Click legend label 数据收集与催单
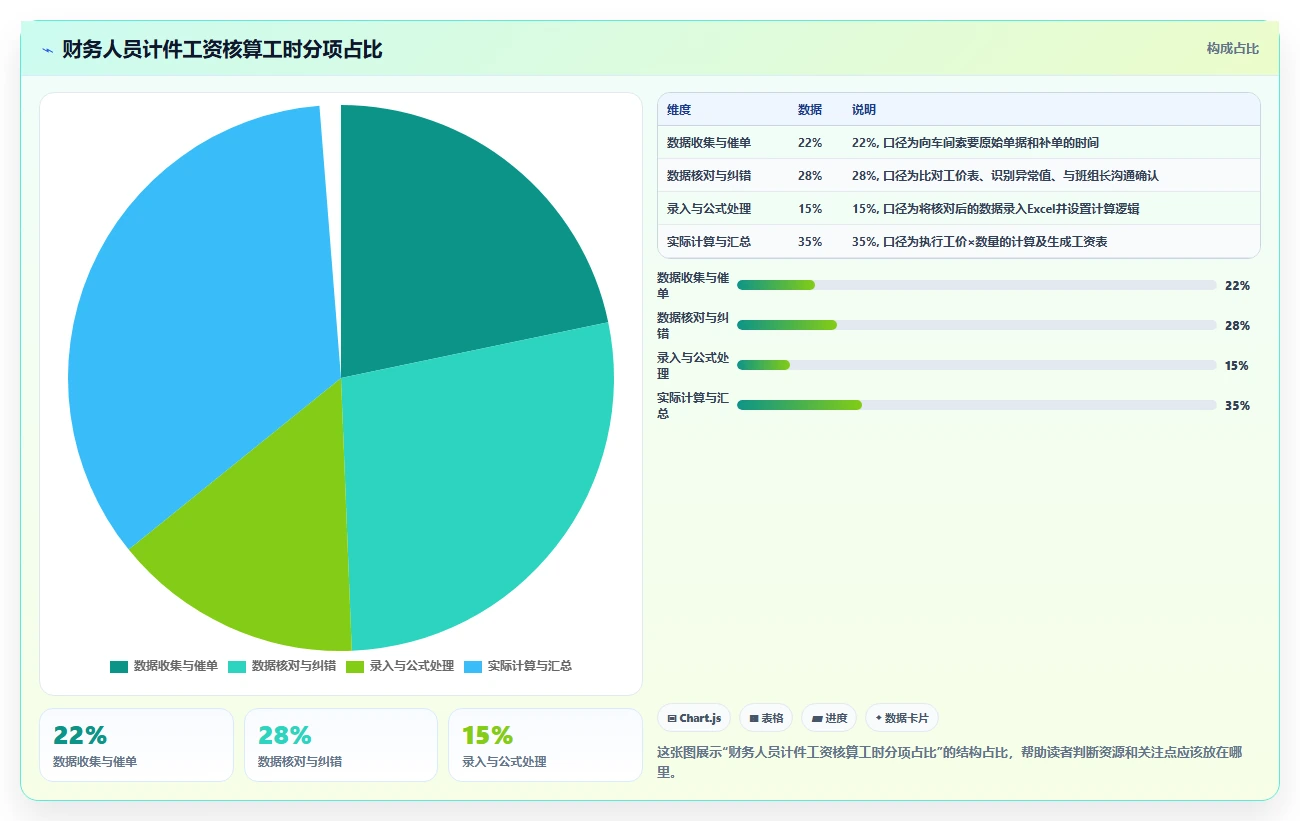 (x=176, y=666)
